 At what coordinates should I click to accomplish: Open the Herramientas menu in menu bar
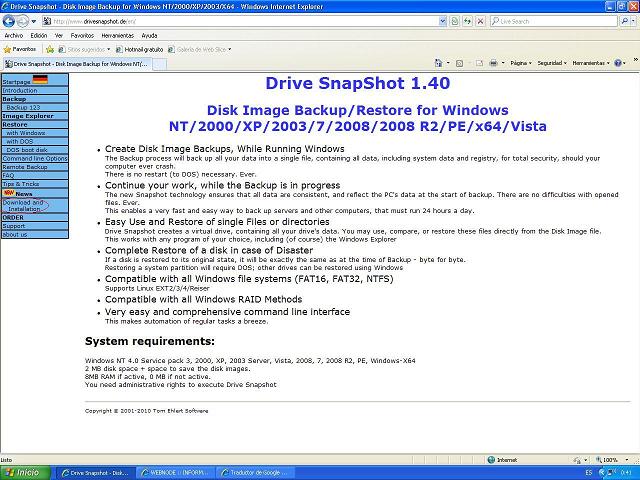(118, 36)
